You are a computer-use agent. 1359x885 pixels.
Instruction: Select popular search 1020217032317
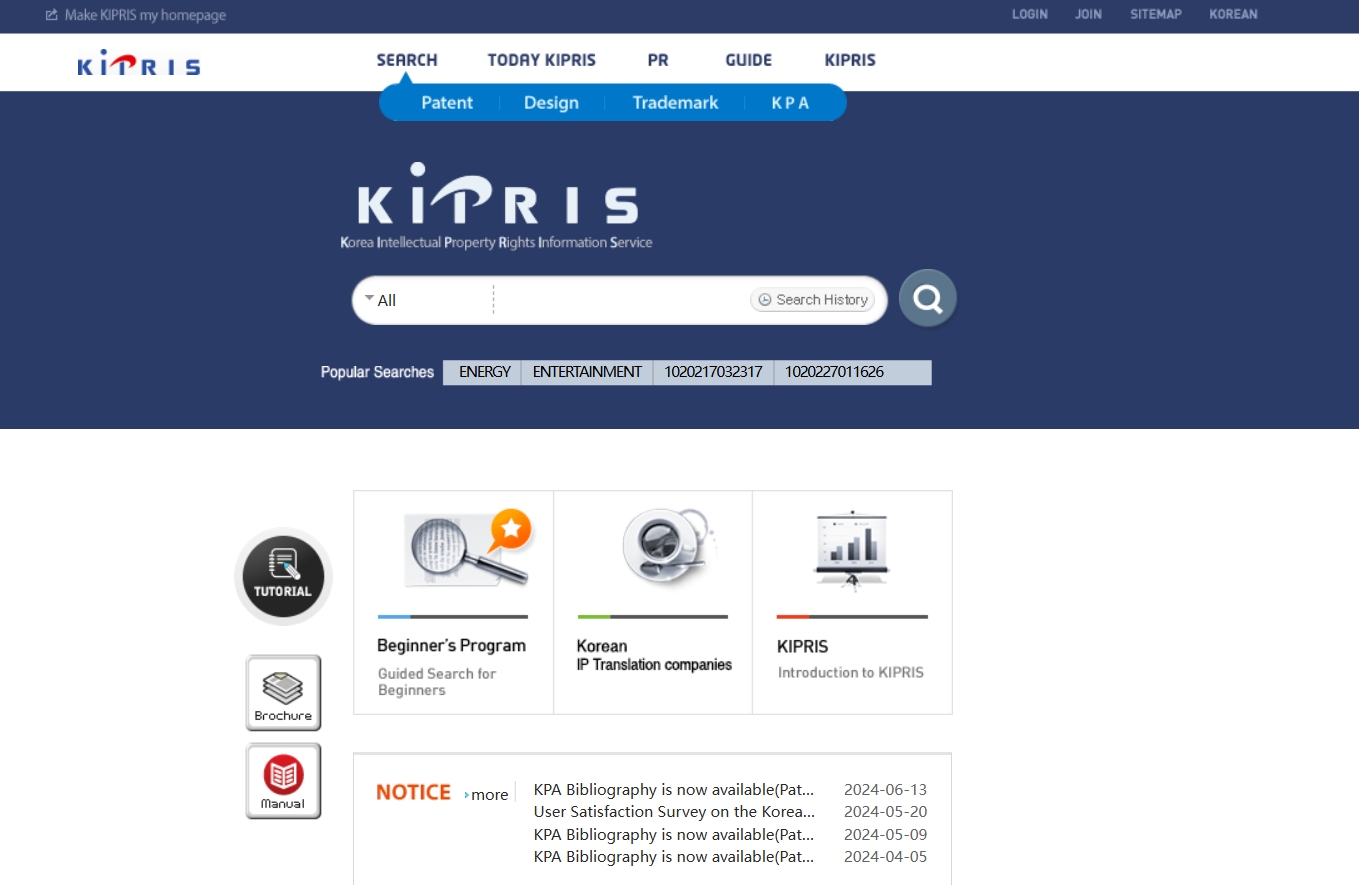click(x=714, y=372)
